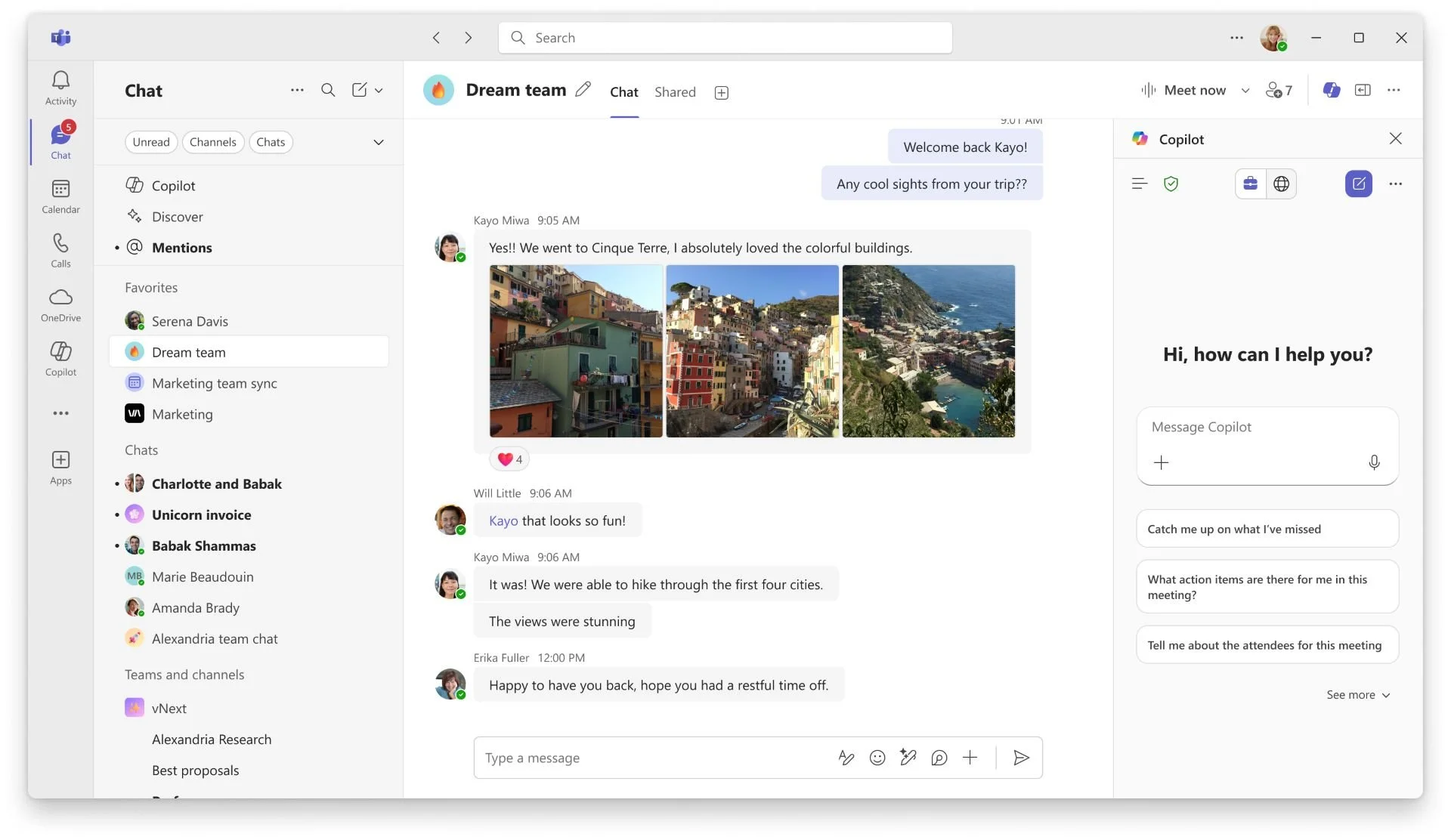
Task: Send the message with the arrow icon
Action: [x=1021, y=758]
